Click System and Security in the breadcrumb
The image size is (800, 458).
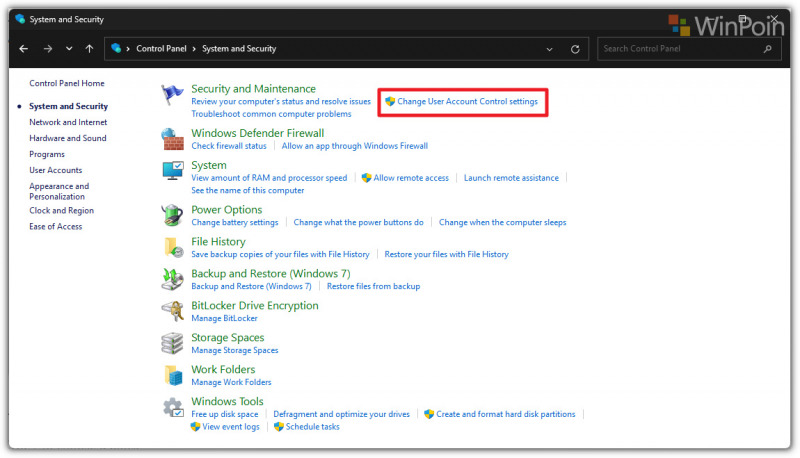(239, 48)
